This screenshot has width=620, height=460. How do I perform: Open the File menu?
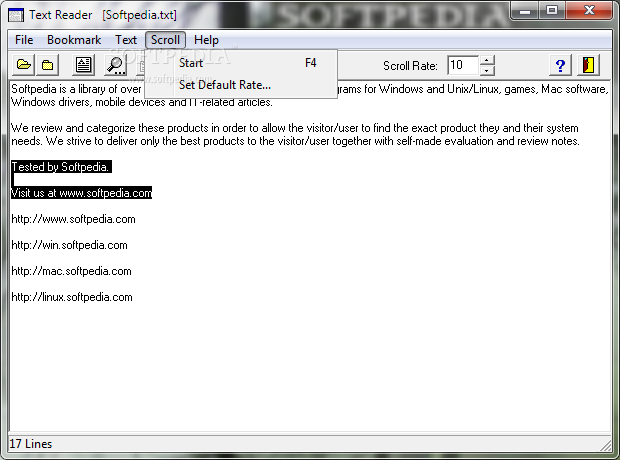click(x=24, y=40)
